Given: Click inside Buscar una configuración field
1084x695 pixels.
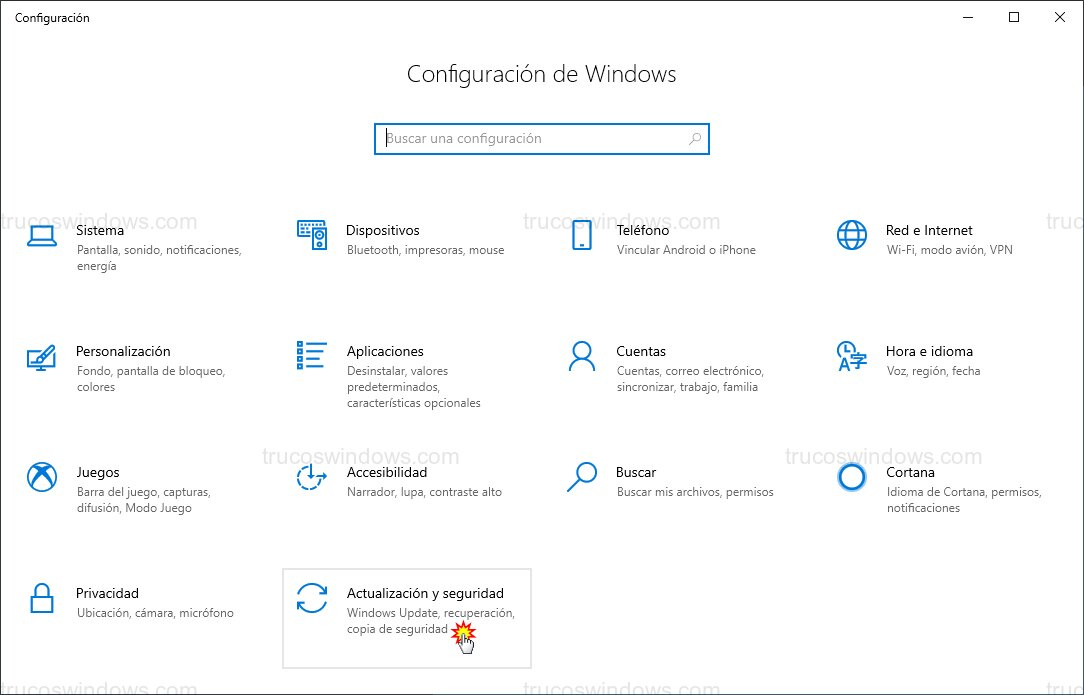Looking at the screenshot, I should 520,138.
